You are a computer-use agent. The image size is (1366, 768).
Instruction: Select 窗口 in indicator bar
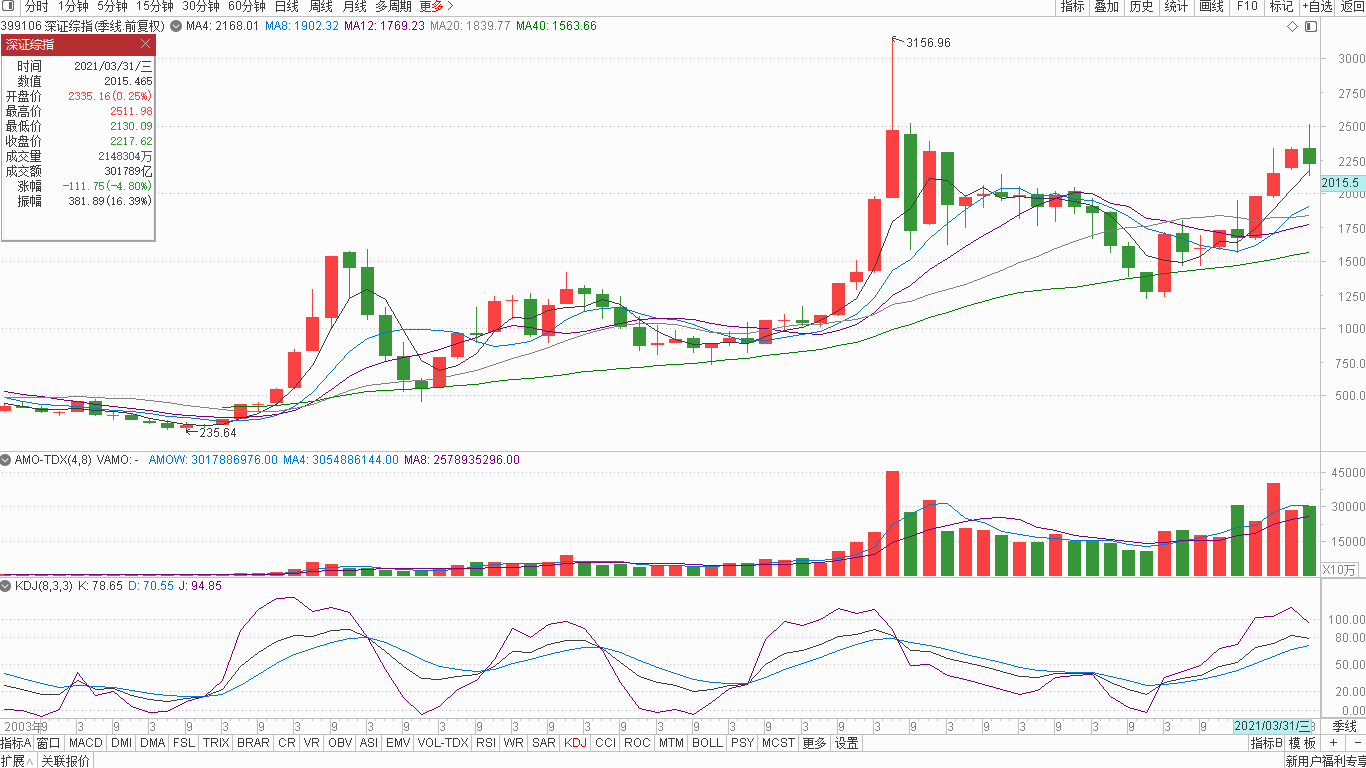point(48,743)
